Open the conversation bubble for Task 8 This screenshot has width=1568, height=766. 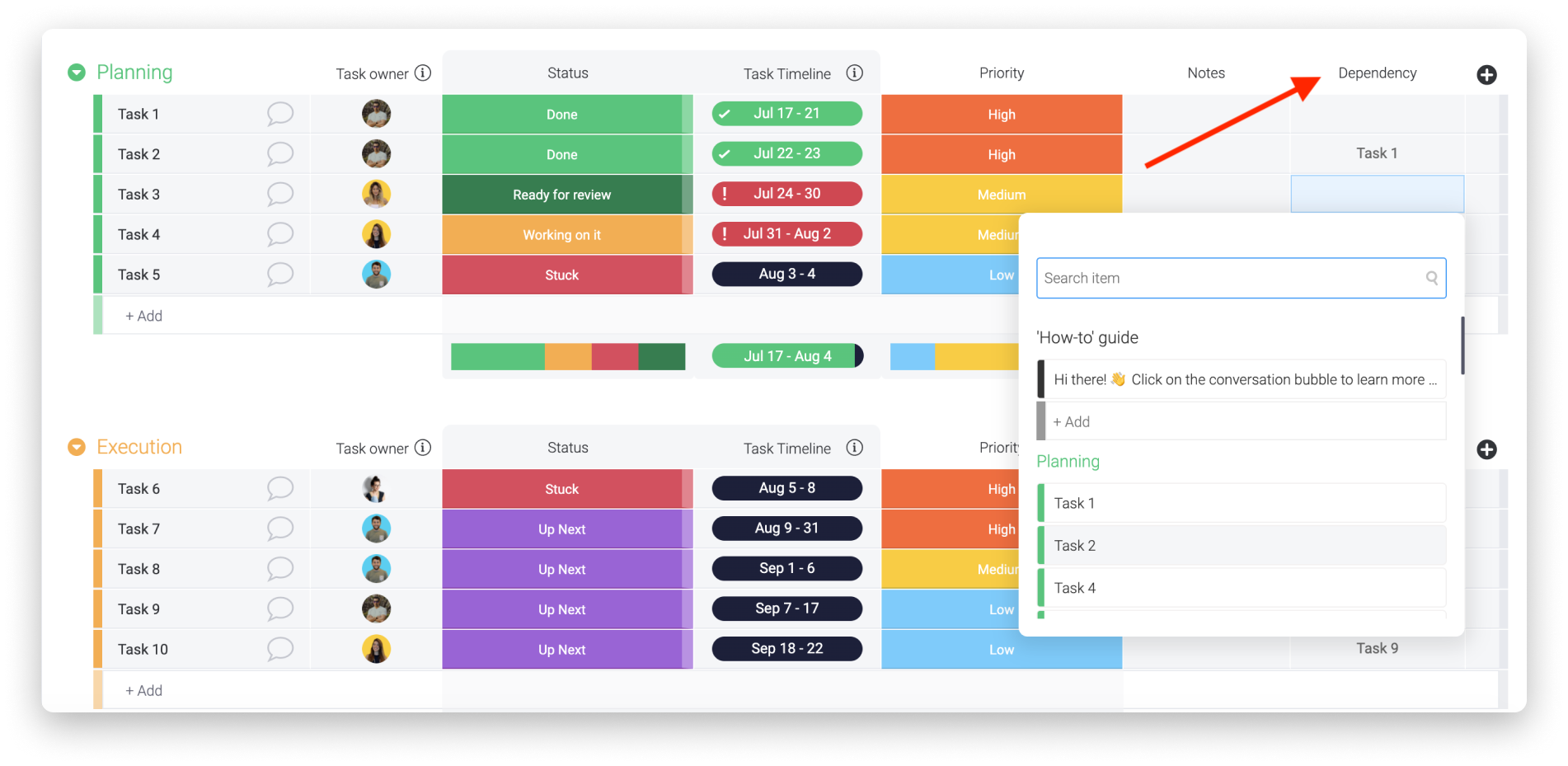(280, 569)
